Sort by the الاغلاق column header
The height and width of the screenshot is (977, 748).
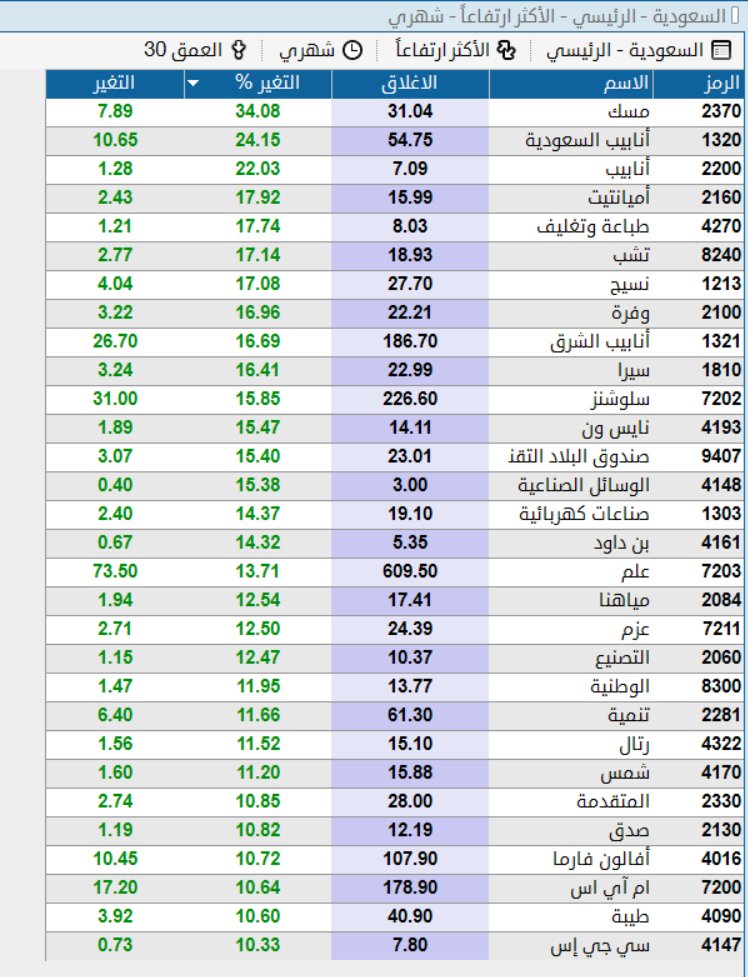pyautogui.click(x=410, y=83)
